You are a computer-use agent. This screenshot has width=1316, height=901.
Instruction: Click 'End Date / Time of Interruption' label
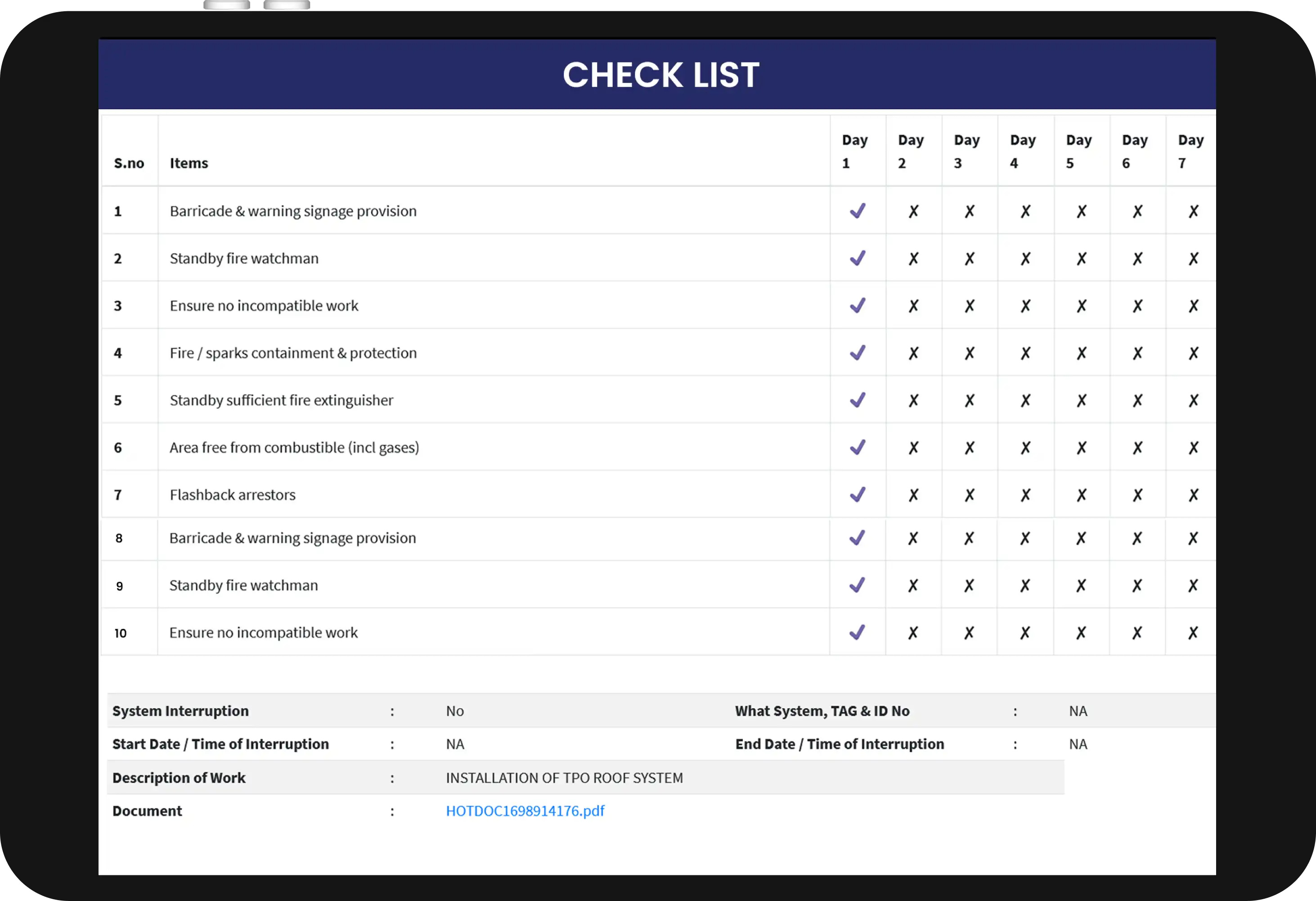[839, 744]
